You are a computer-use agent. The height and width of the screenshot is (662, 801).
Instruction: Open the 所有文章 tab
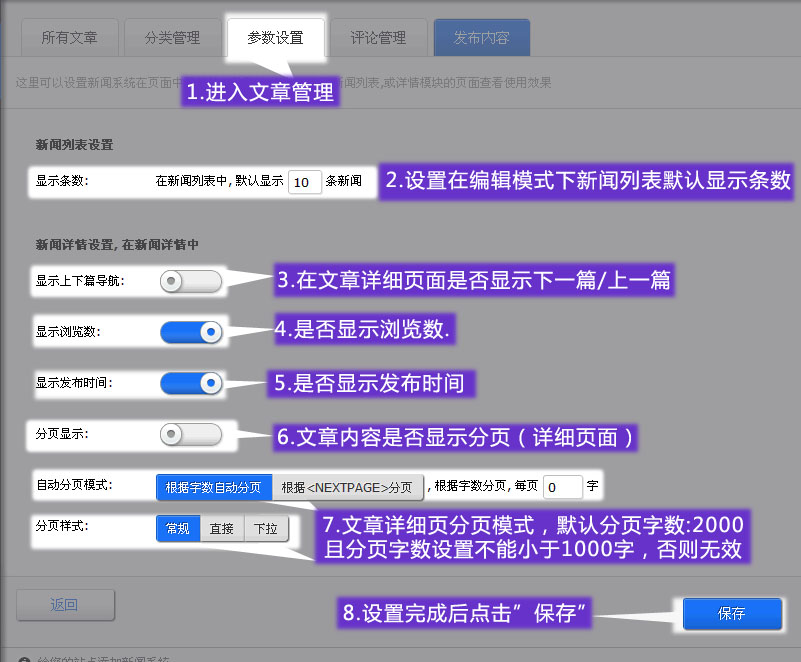click(x=69, y=38)
